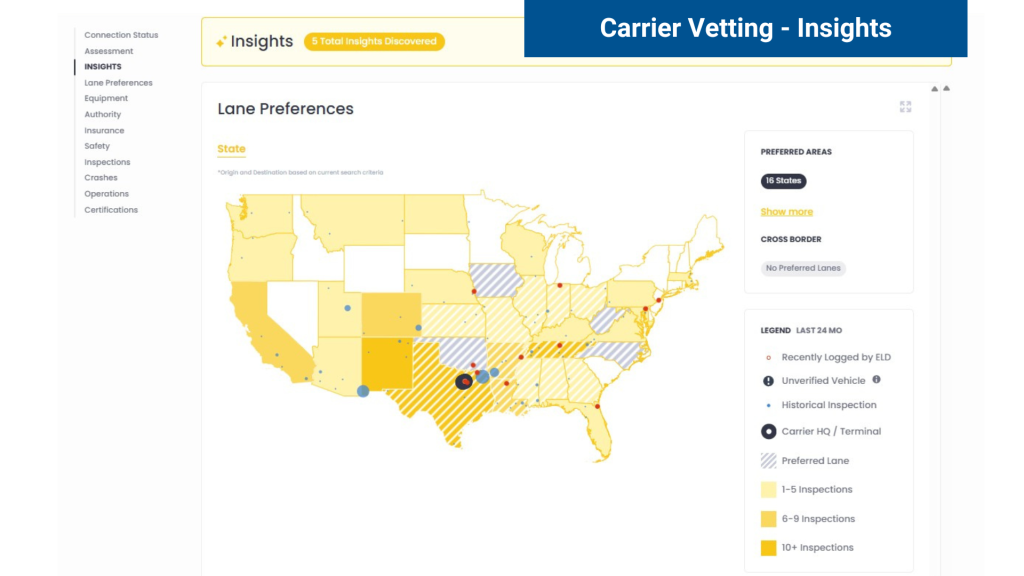Click the 10+ Inspections color swatch
This screenshot has height=576, width=1024.
coord(768,548)
